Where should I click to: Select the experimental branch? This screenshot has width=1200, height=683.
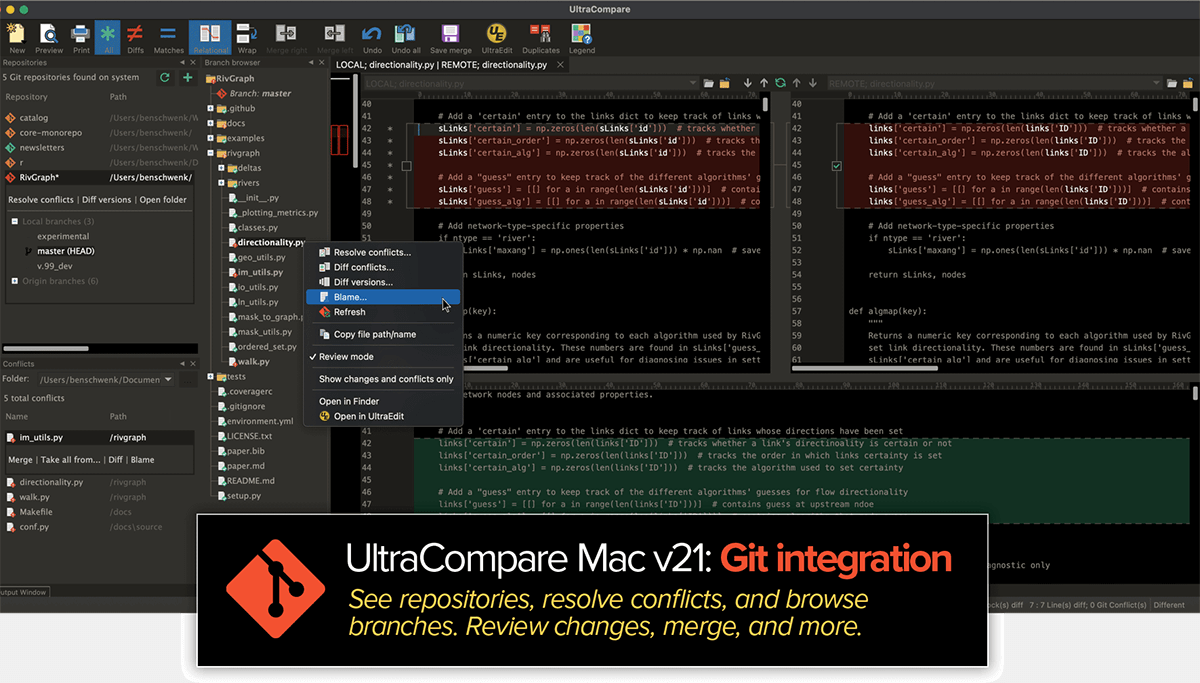pos(64,236)
